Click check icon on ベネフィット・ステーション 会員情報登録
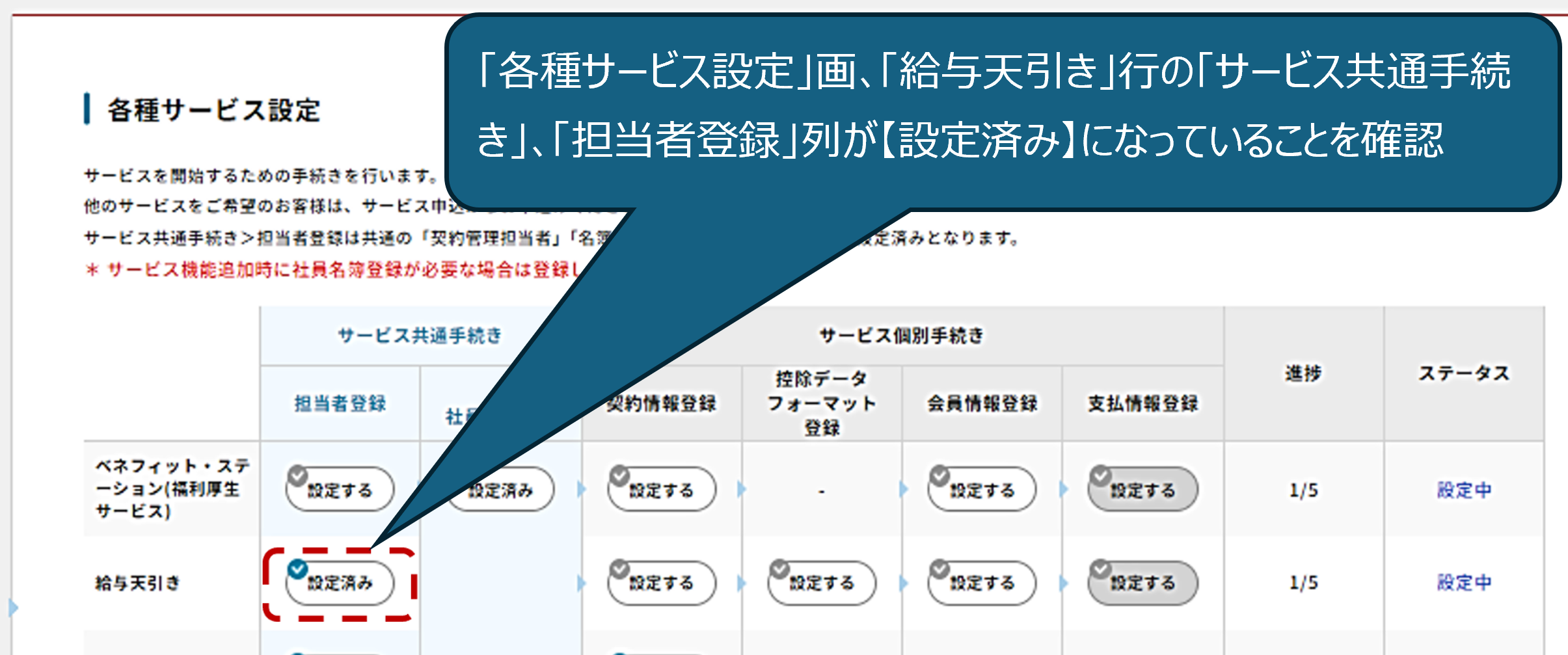 (x=939, y=475)
